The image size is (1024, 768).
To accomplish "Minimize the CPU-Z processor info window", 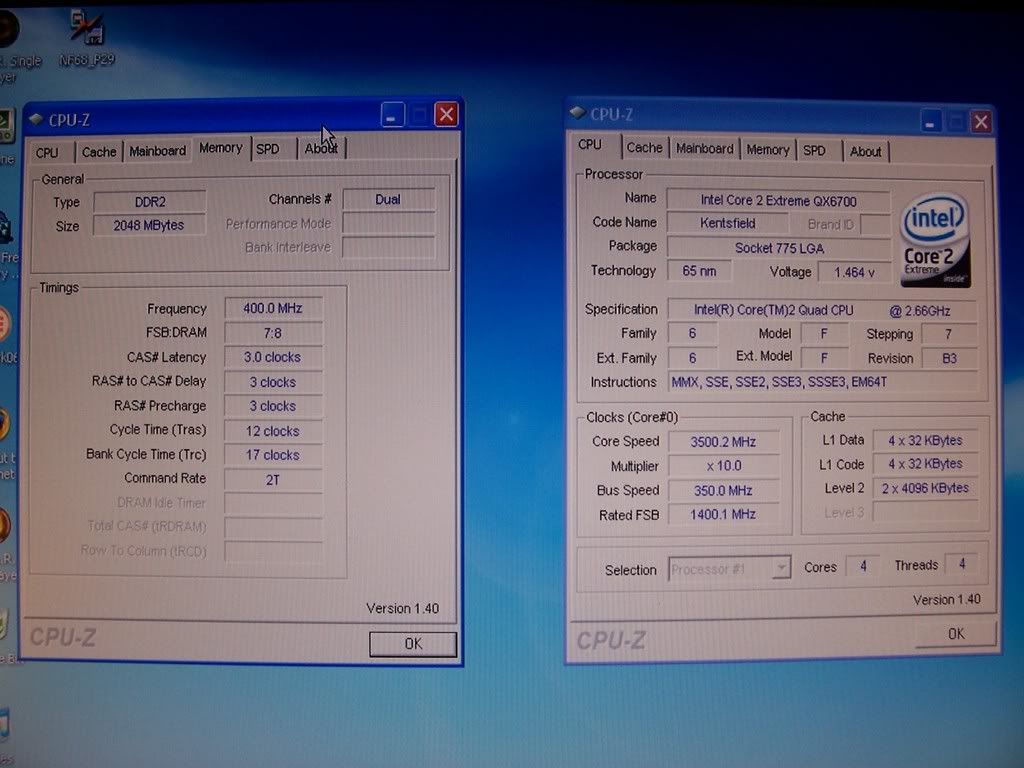I will click(931, 121).
